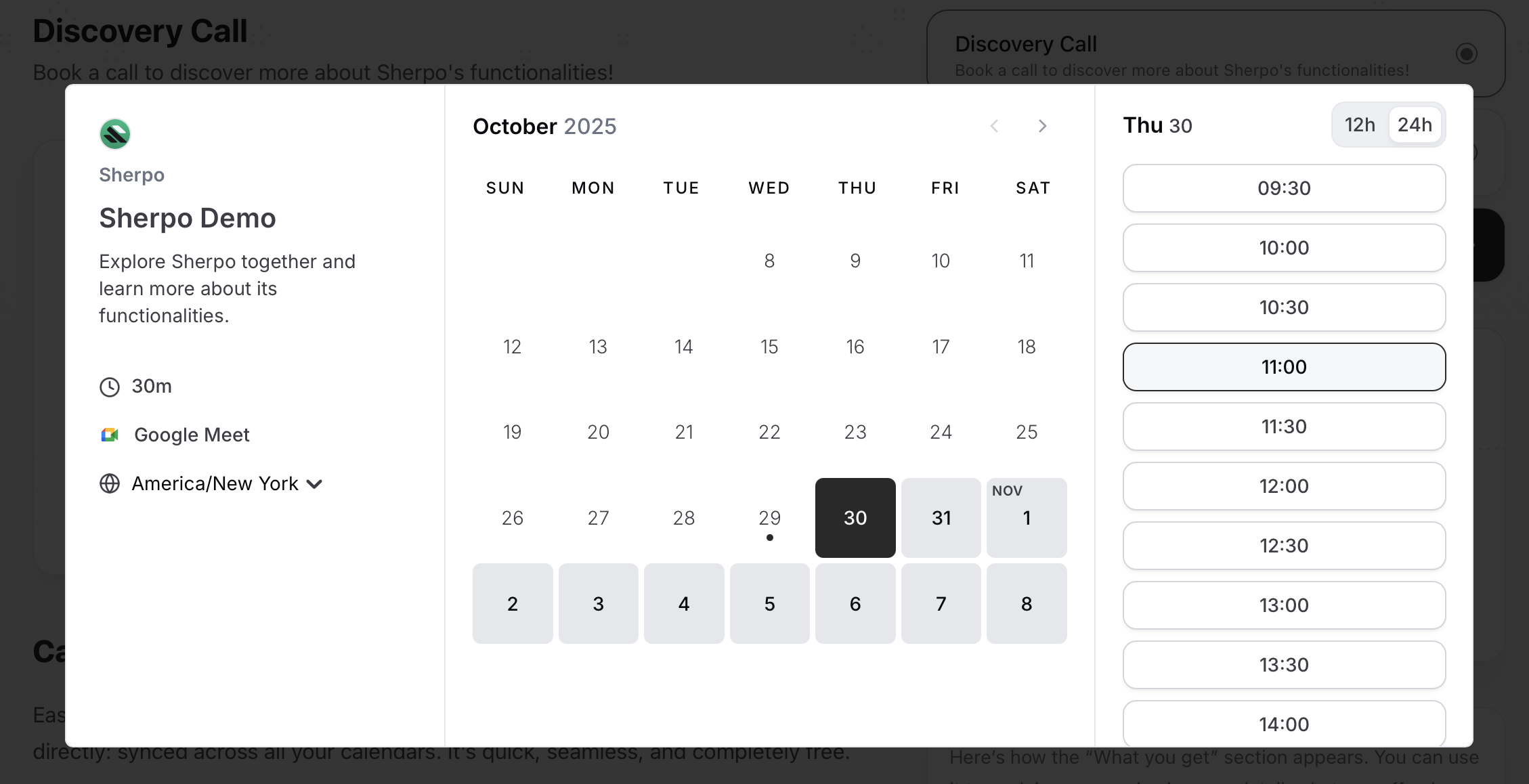
Task: Choose the 11:00 time slot
Action: coord(1284,367)
